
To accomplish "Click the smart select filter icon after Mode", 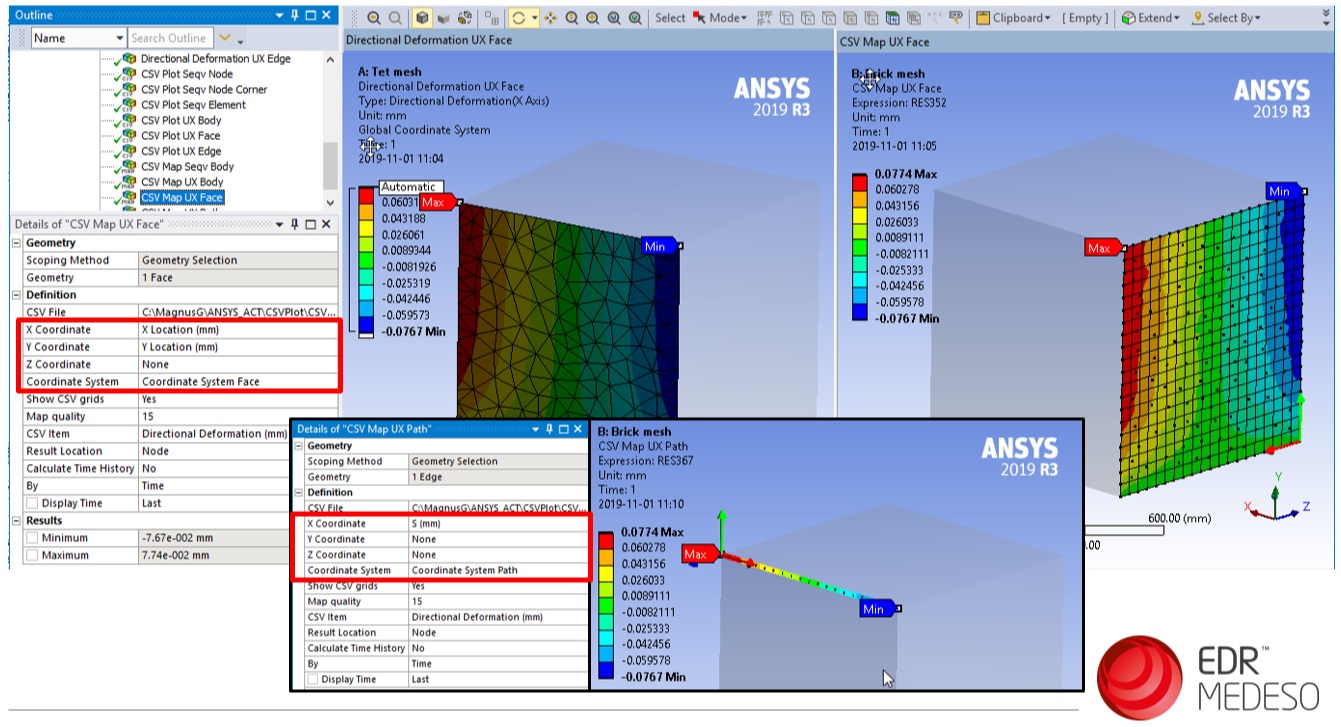I will tap(765, 18).
